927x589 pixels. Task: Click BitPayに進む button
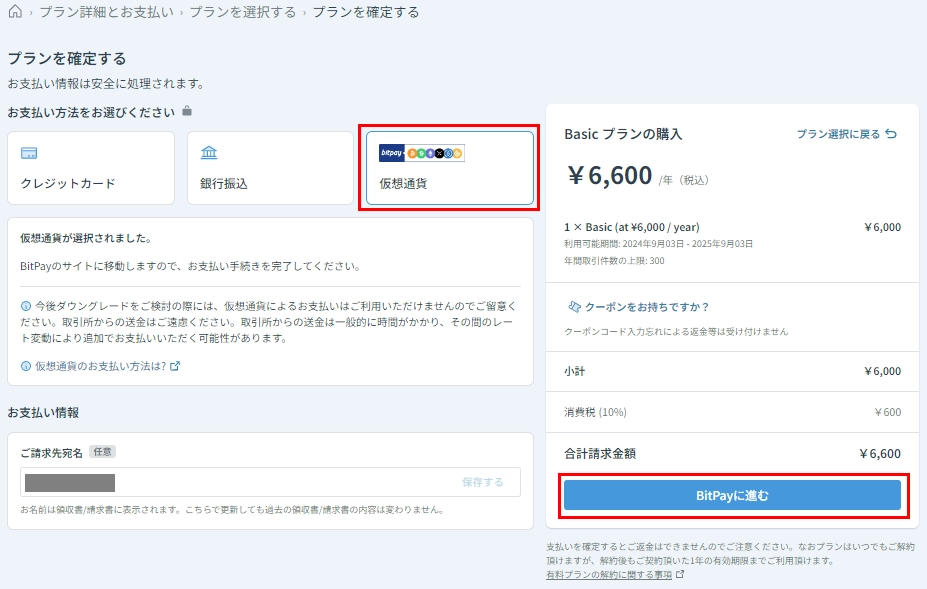click(x=732, y=495)
